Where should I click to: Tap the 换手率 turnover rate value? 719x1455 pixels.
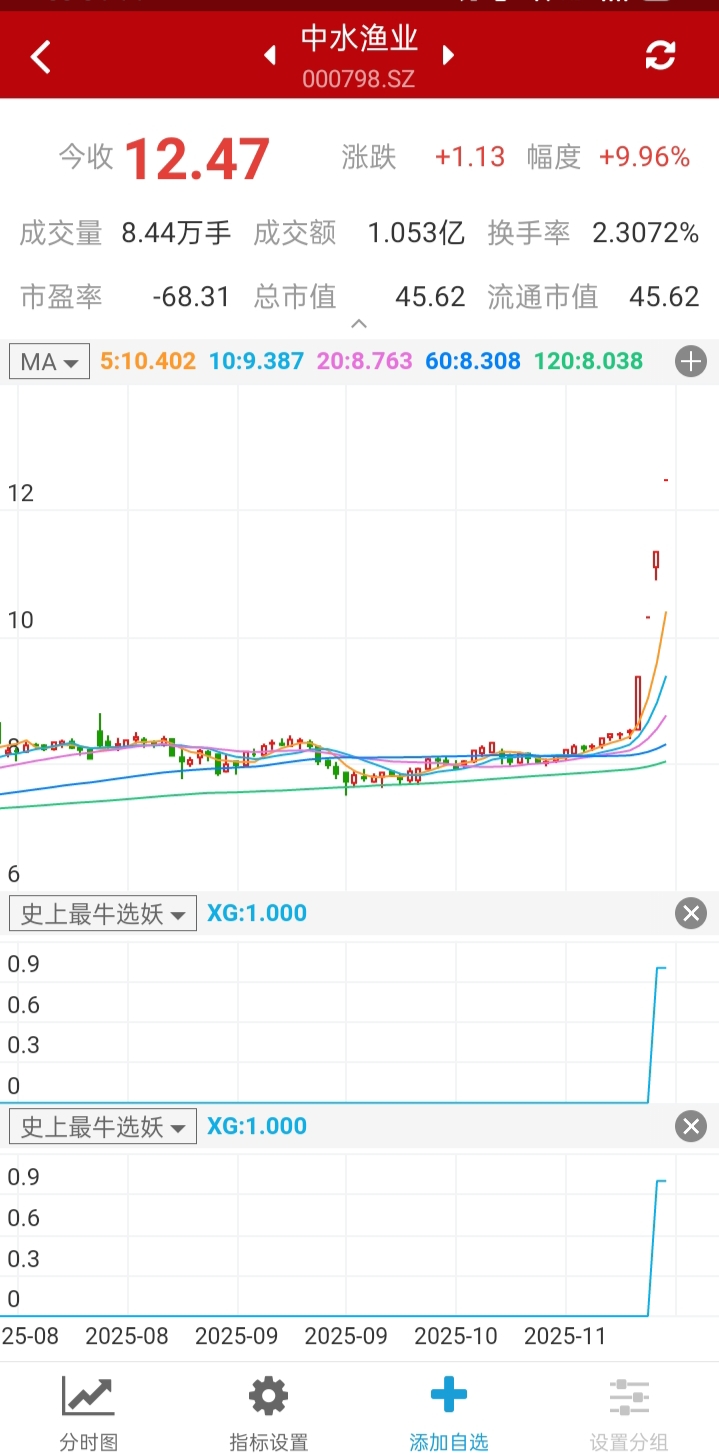tap(645, 234)
